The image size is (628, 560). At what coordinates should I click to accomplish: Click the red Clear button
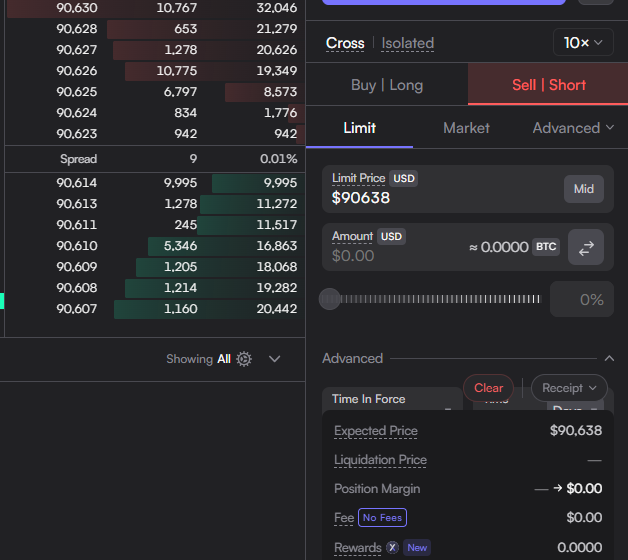pyautogui.click(x=488, y=388)
